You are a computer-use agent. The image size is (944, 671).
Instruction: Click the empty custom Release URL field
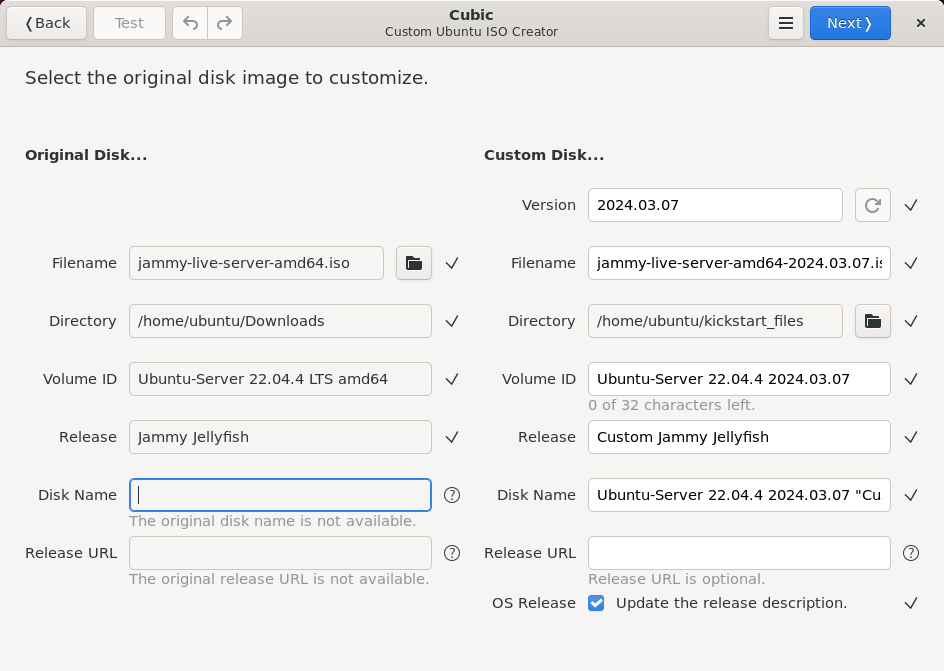738,553
